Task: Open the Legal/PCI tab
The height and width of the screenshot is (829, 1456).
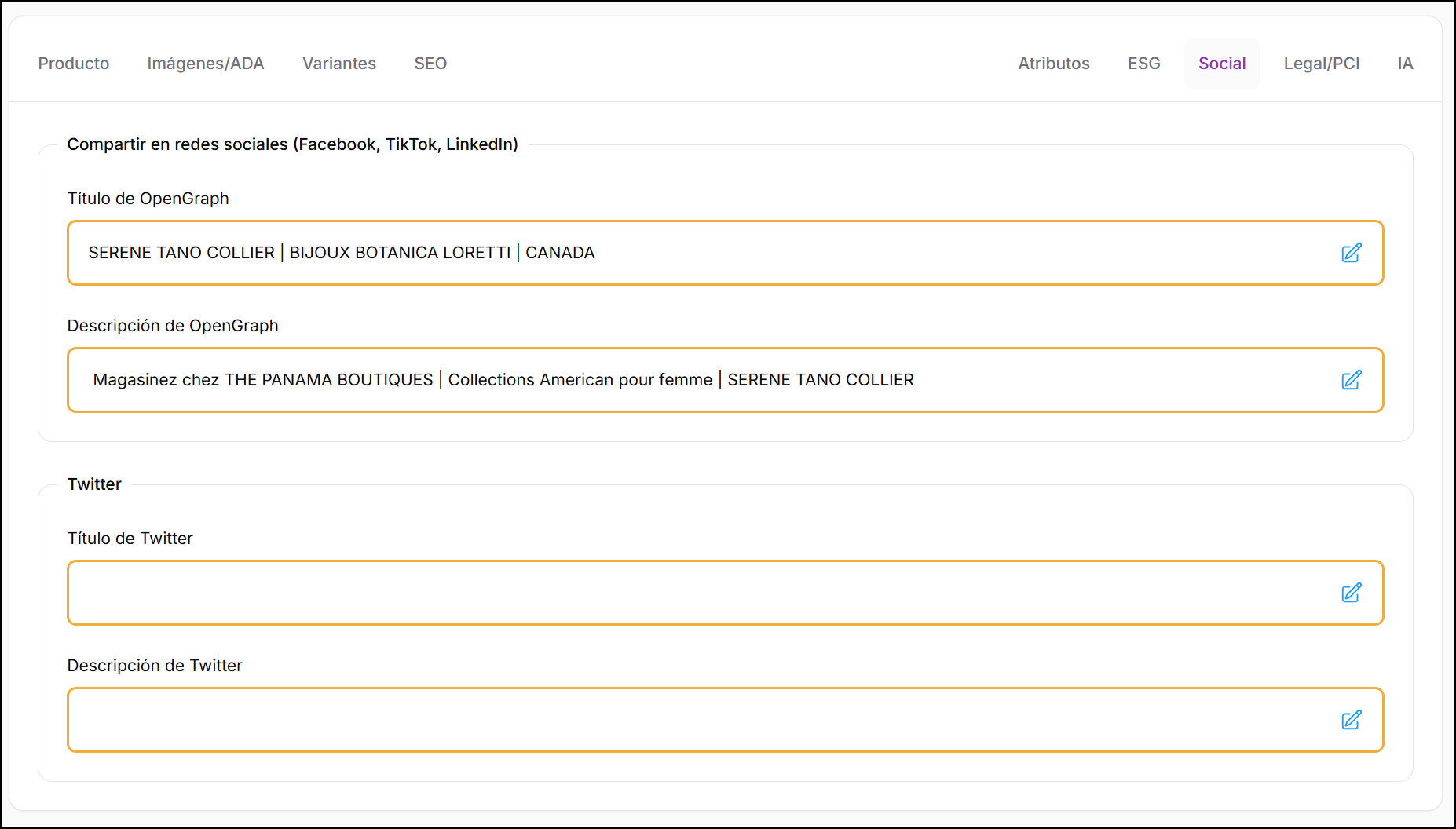Action: click(1322, 64)
